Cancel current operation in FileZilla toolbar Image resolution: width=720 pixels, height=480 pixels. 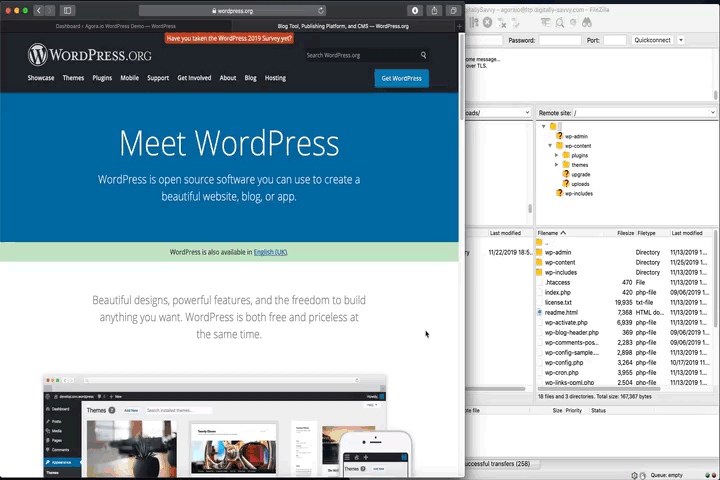click(x=487, y=22)
